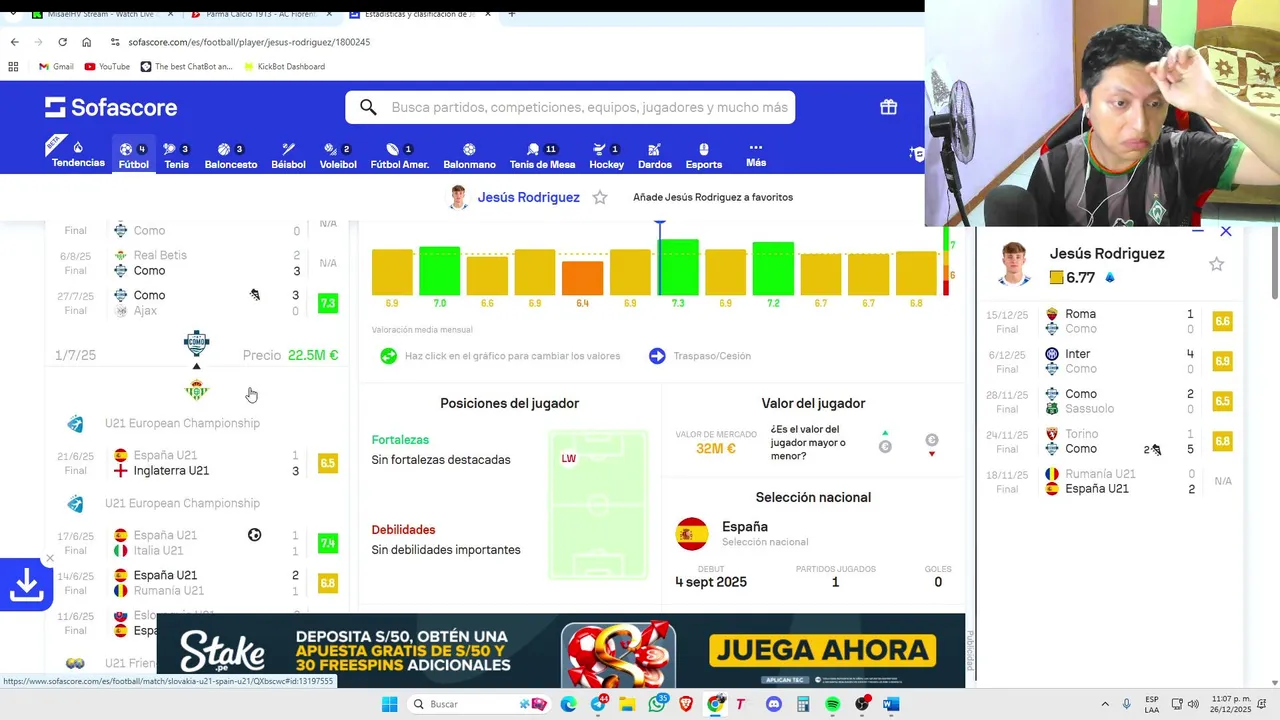Open the Voleibol tab
Screen dimensions: 1280x720
pos(338,155)
